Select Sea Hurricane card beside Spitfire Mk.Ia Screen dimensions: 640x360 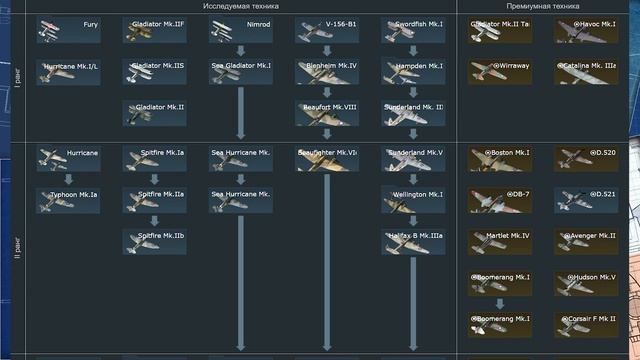click(x=241, y=158)
